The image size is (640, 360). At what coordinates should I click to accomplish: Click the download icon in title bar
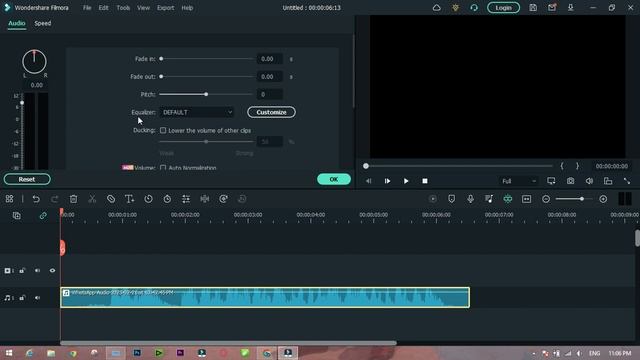coord(571,8)
